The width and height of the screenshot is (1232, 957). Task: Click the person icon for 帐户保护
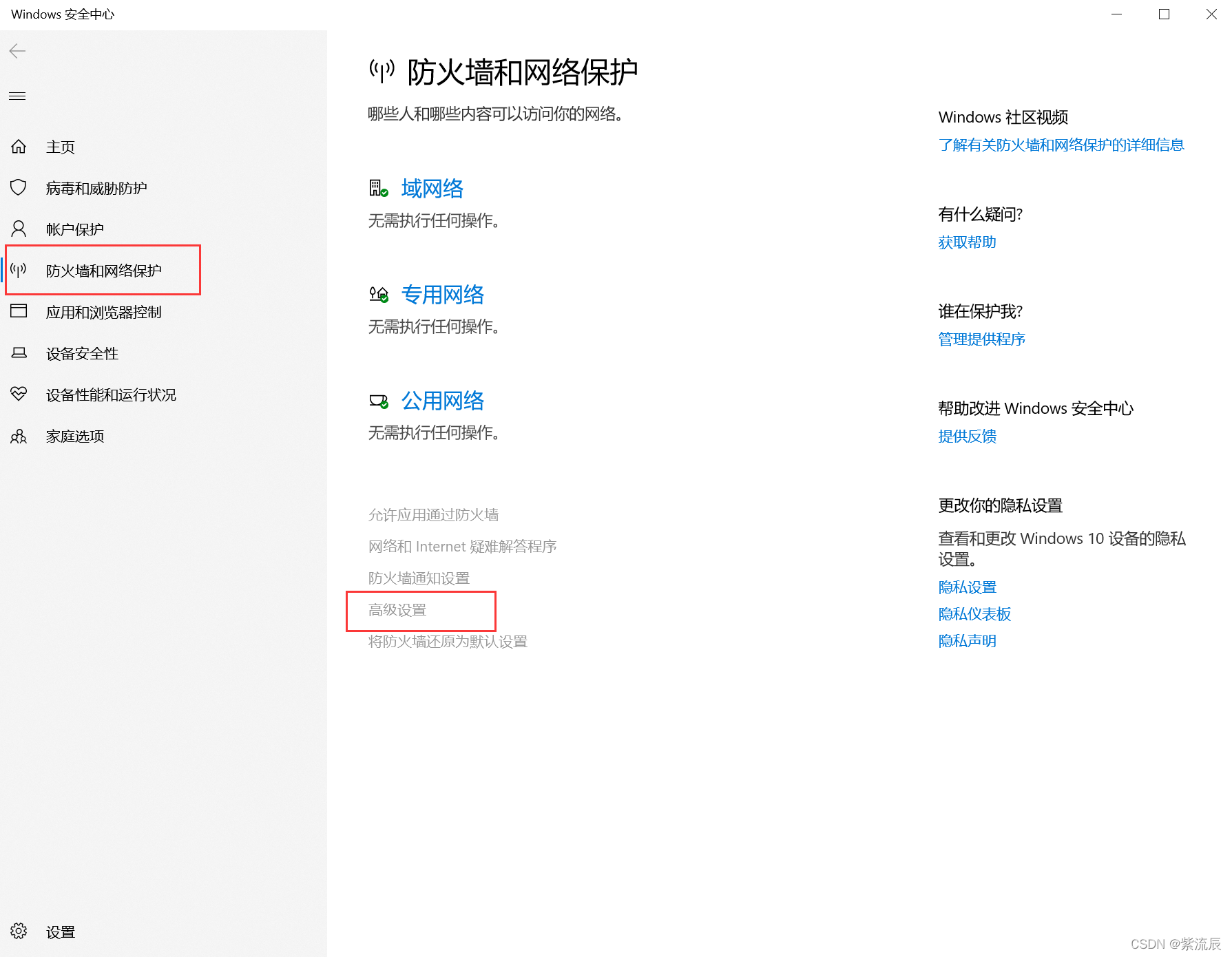click(x=19, y=229)
